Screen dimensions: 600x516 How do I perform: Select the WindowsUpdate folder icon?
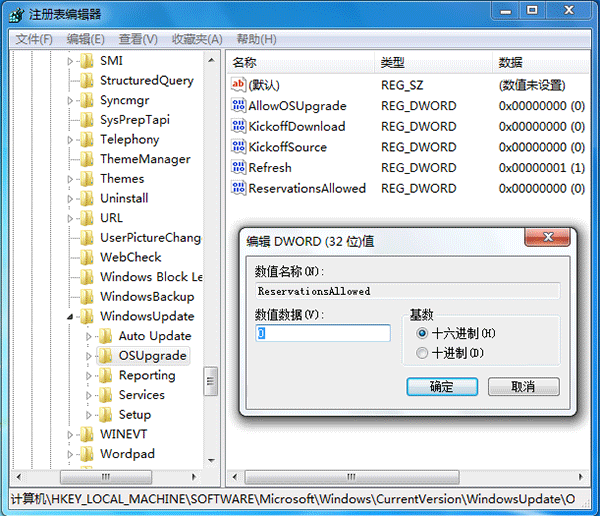(x=87, y=316)
